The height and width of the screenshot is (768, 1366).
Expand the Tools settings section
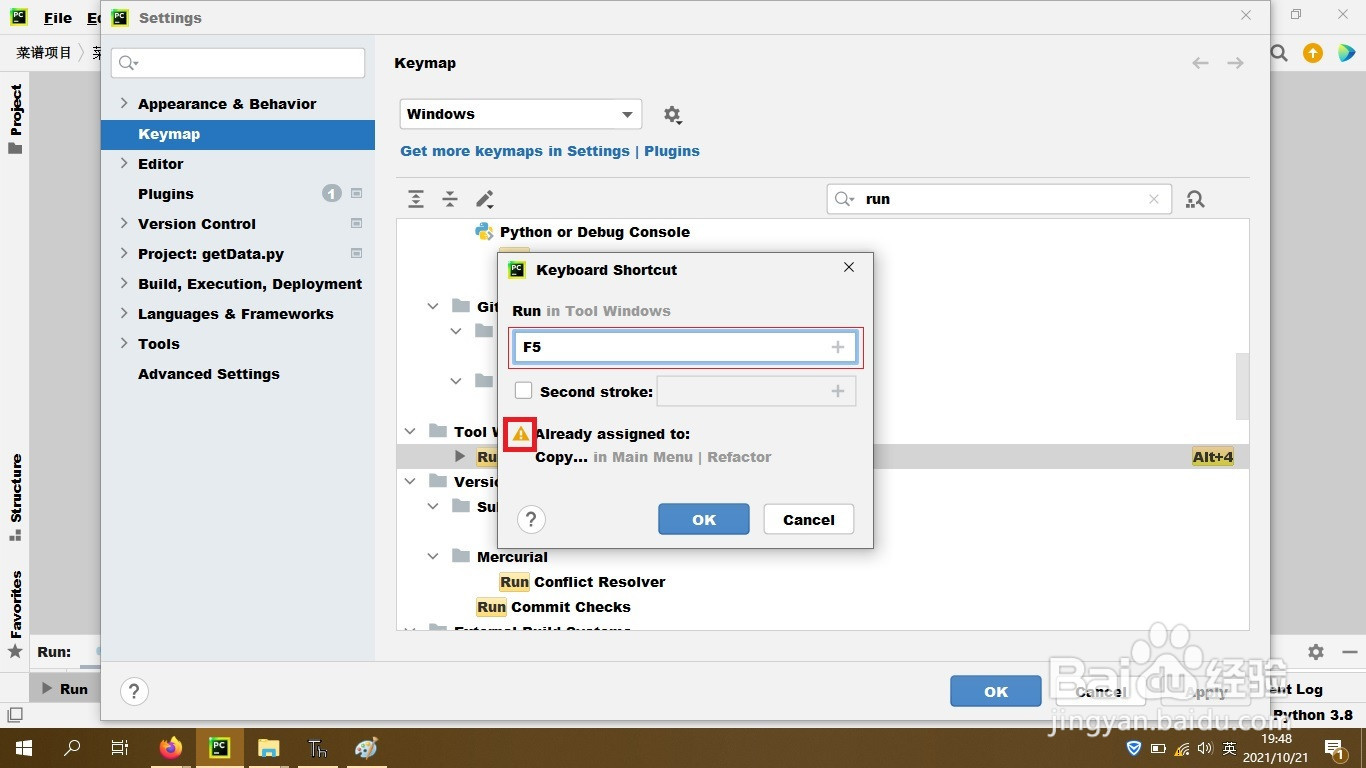click(124, 343)
